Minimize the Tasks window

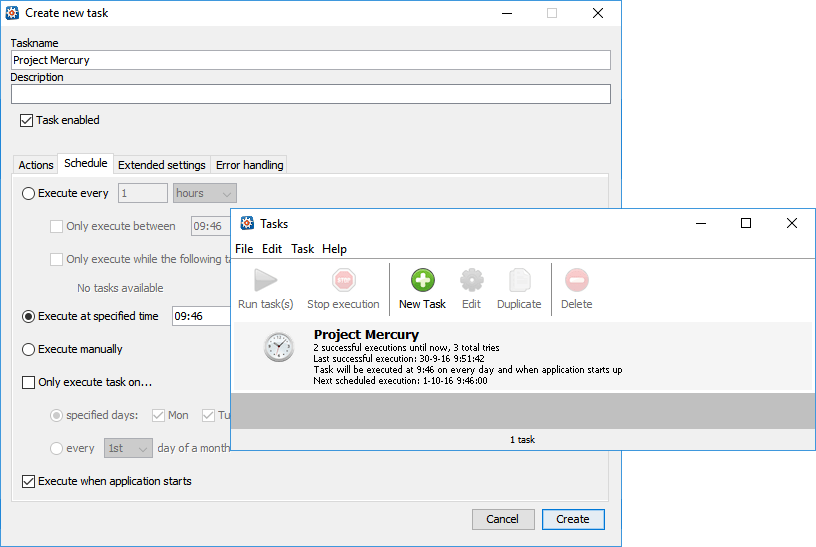(x=701, y=223)
